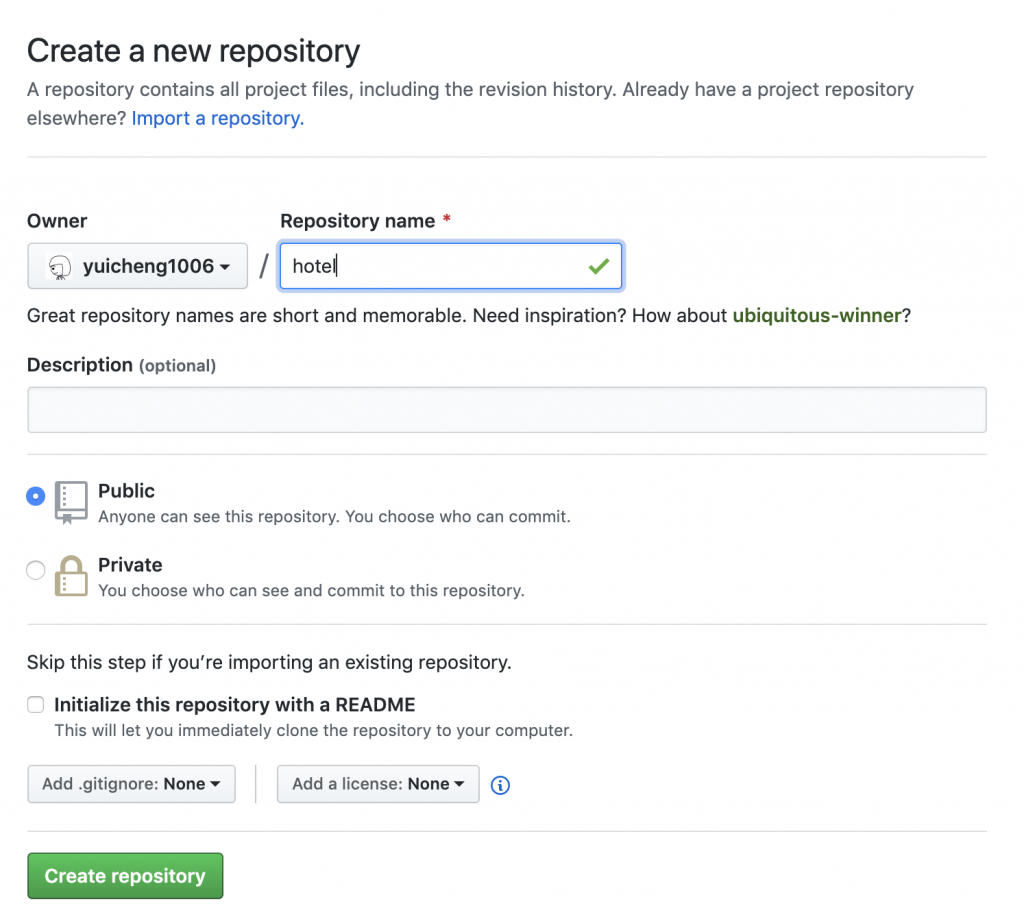Click the Private repository lock icon

tap(71, 577)
